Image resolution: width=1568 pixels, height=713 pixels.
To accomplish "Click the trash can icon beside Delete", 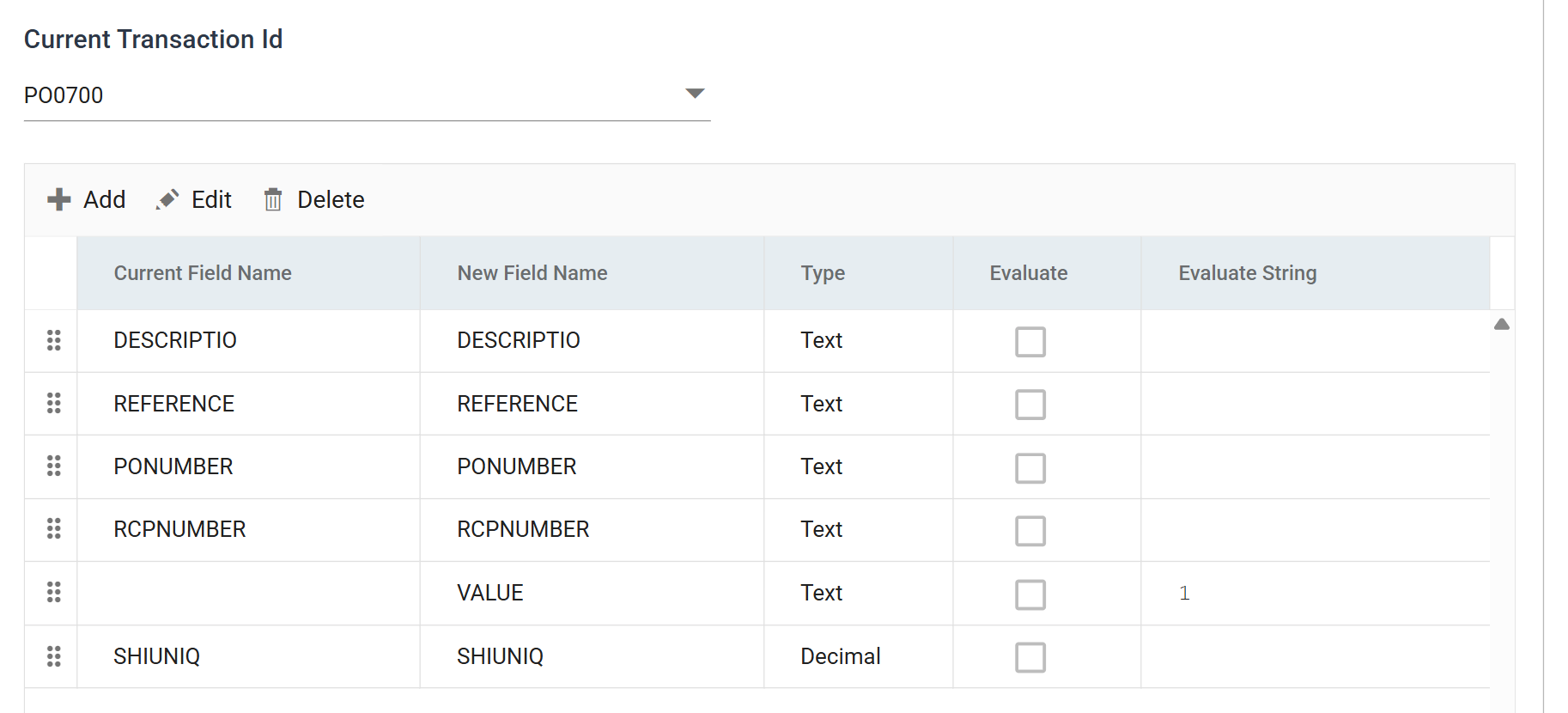I will click(273, 199).
